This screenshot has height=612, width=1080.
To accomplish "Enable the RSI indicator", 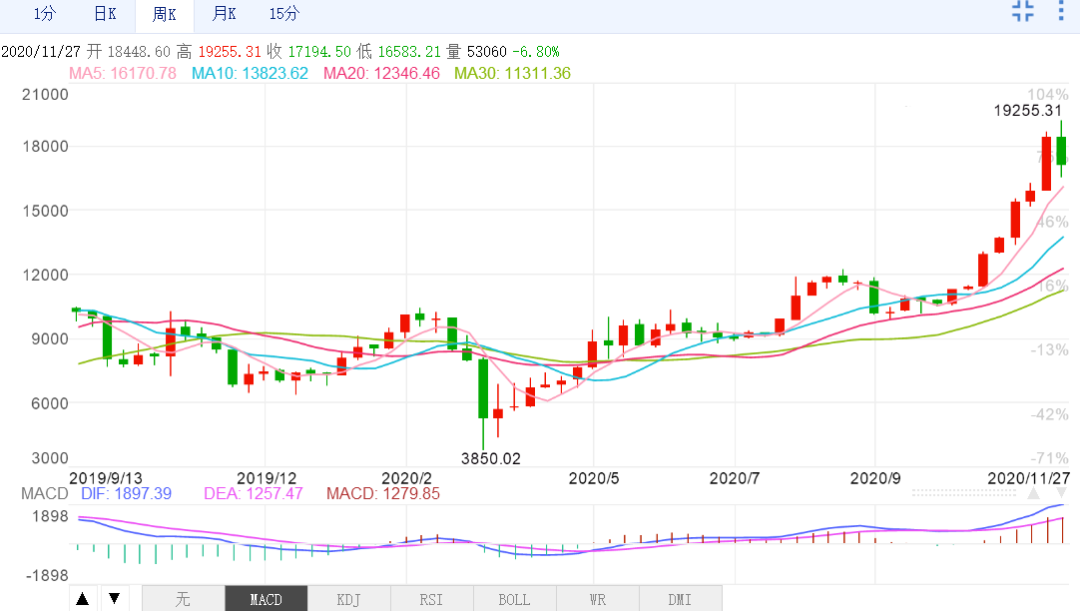I will pyautogui.click(x=431, y=599).
